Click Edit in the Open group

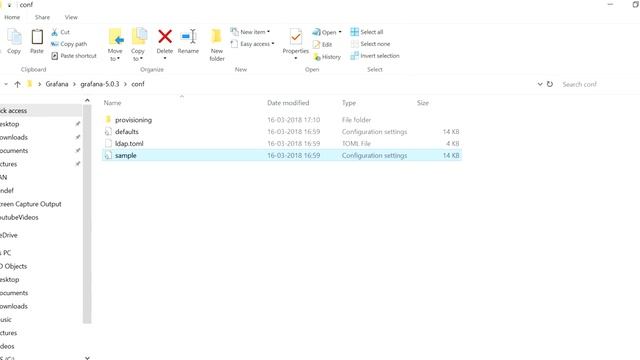tap(322, 44)
